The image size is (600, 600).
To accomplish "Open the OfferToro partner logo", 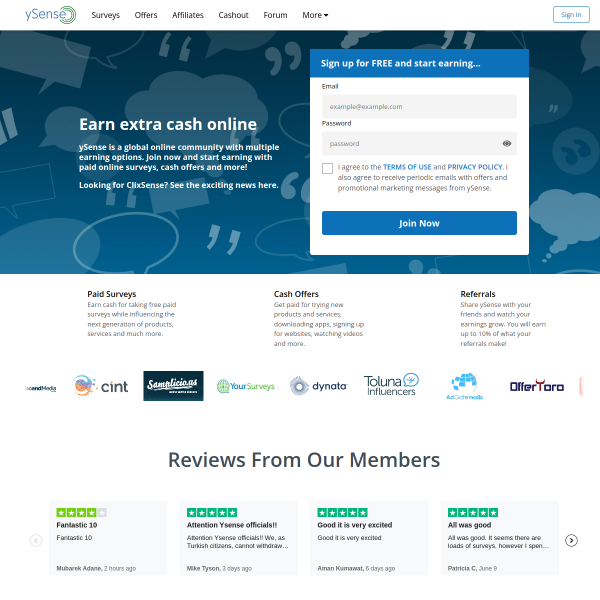I will click(x=536, y=386).
